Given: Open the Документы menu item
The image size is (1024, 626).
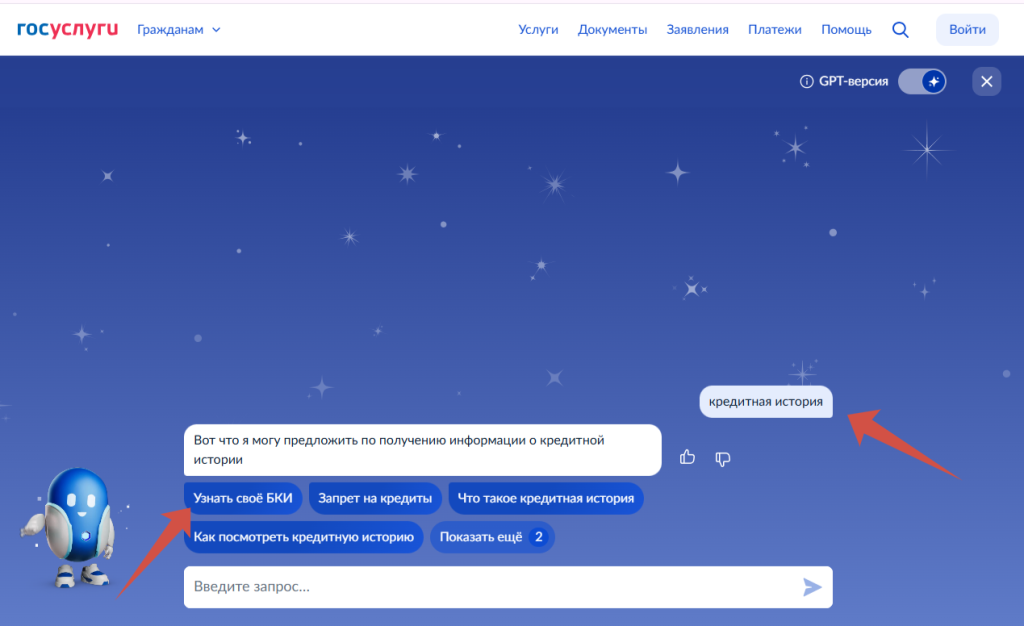Looking at the screenshot, I should 612,30.
